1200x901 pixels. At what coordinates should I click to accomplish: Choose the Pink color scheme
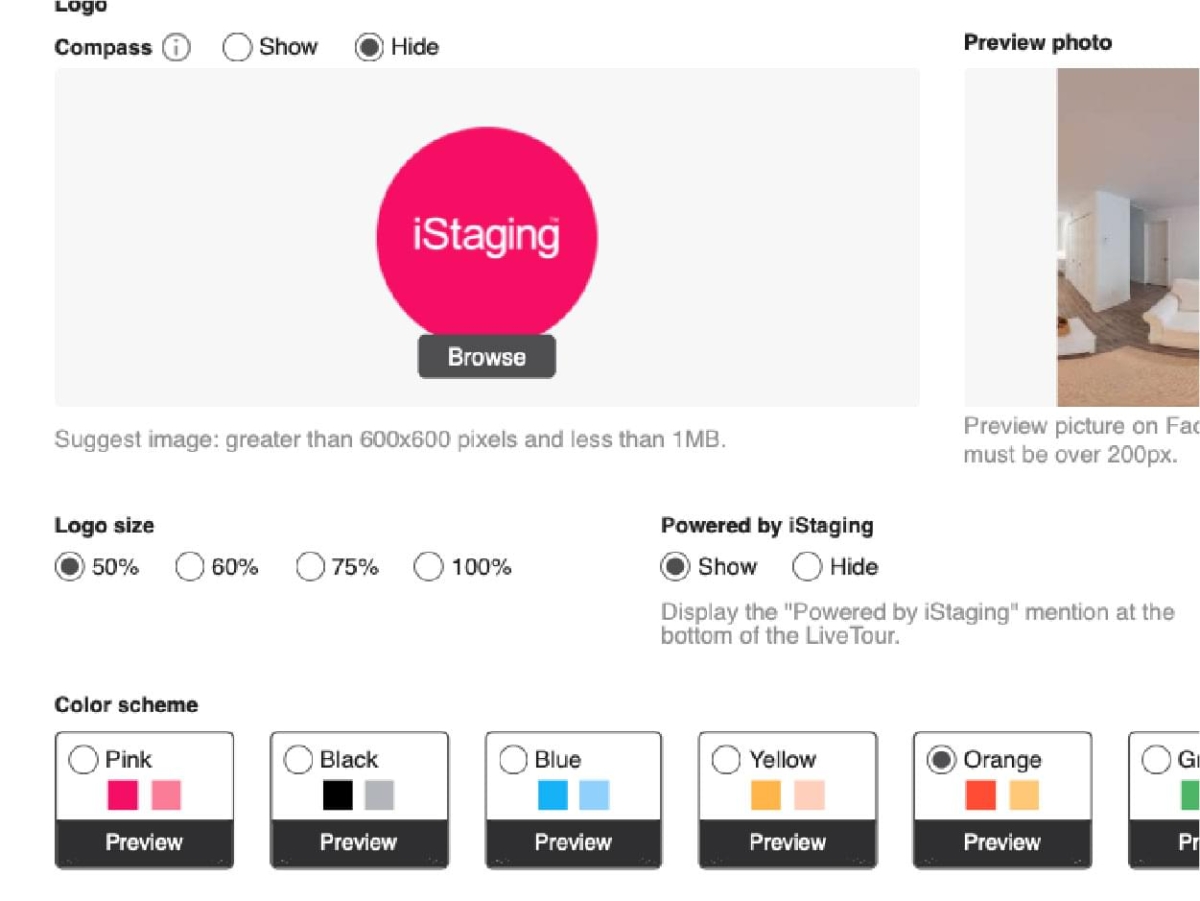83,760
